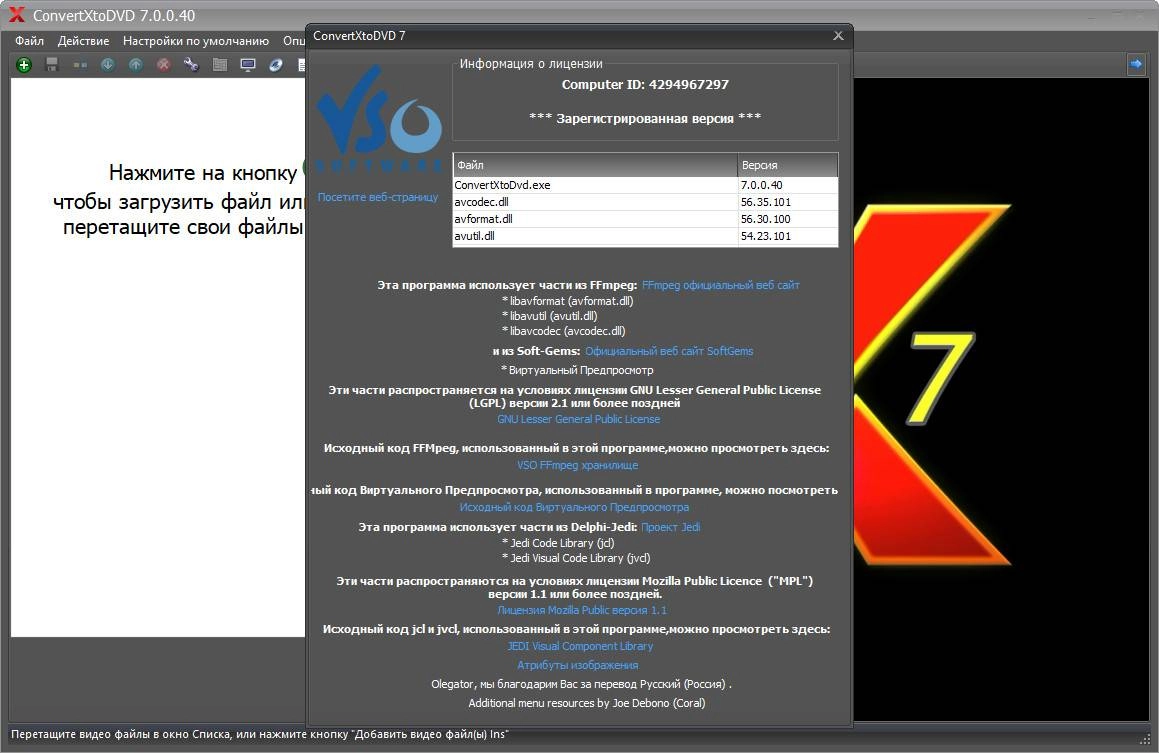
Task: Open the JEDI Visual Component Library link
Action: pyautogui.click(x=580, y=647)
